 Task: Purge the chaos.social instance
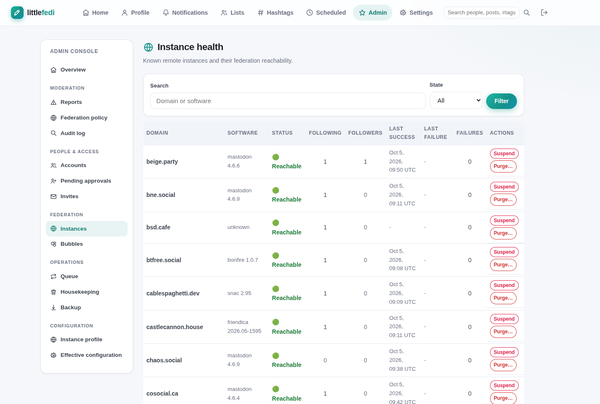503,365
